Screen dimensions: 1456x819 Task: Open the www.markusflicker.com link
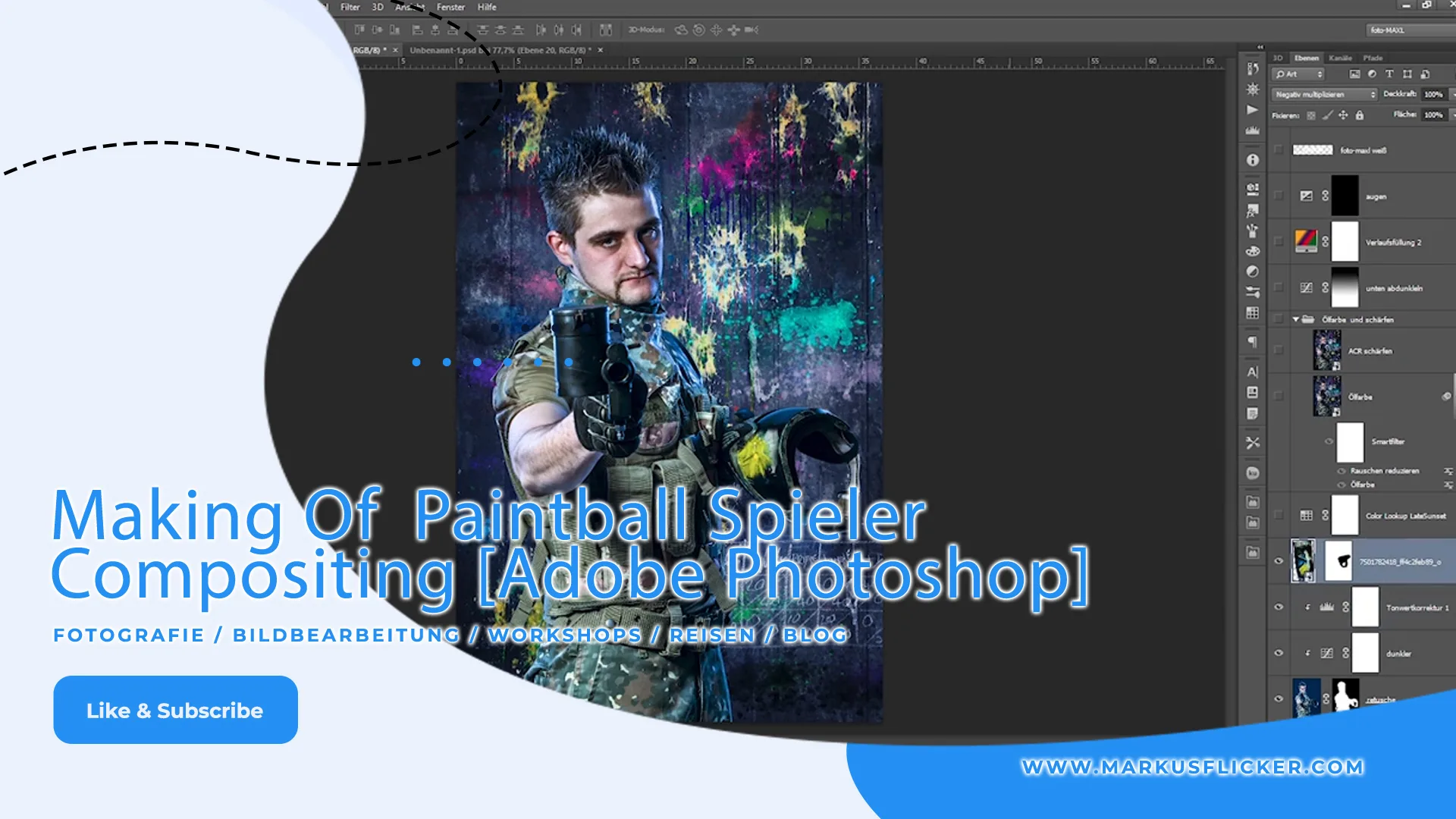[1192, 767]
